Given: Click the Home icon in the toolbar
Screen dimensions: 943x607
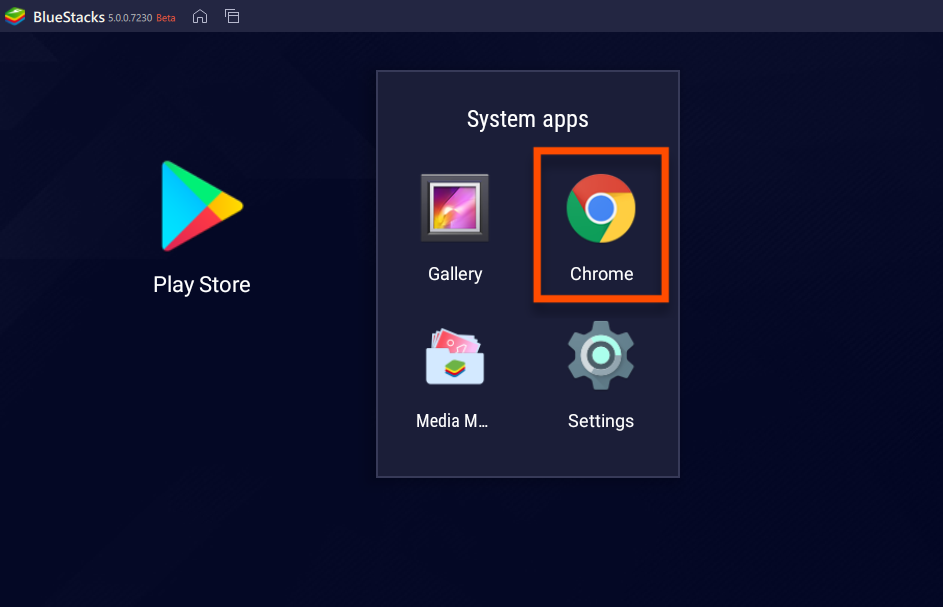Looking at the screenshot, I should [x=199, y=17].
